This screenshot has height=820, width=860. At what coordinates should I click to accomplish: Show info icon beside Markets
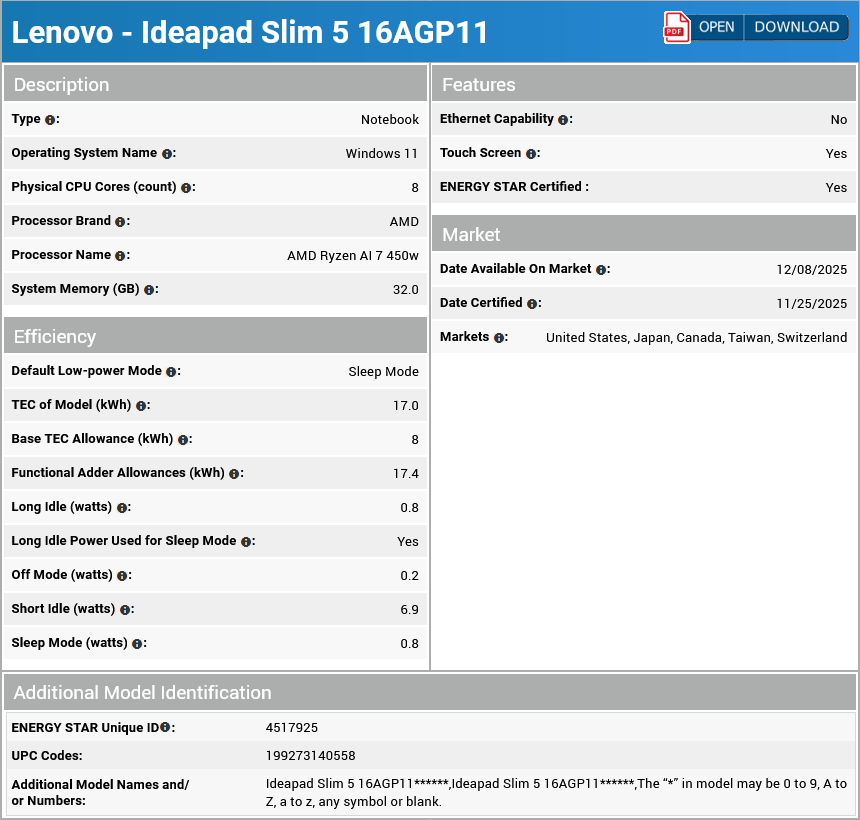click(499, 338)
